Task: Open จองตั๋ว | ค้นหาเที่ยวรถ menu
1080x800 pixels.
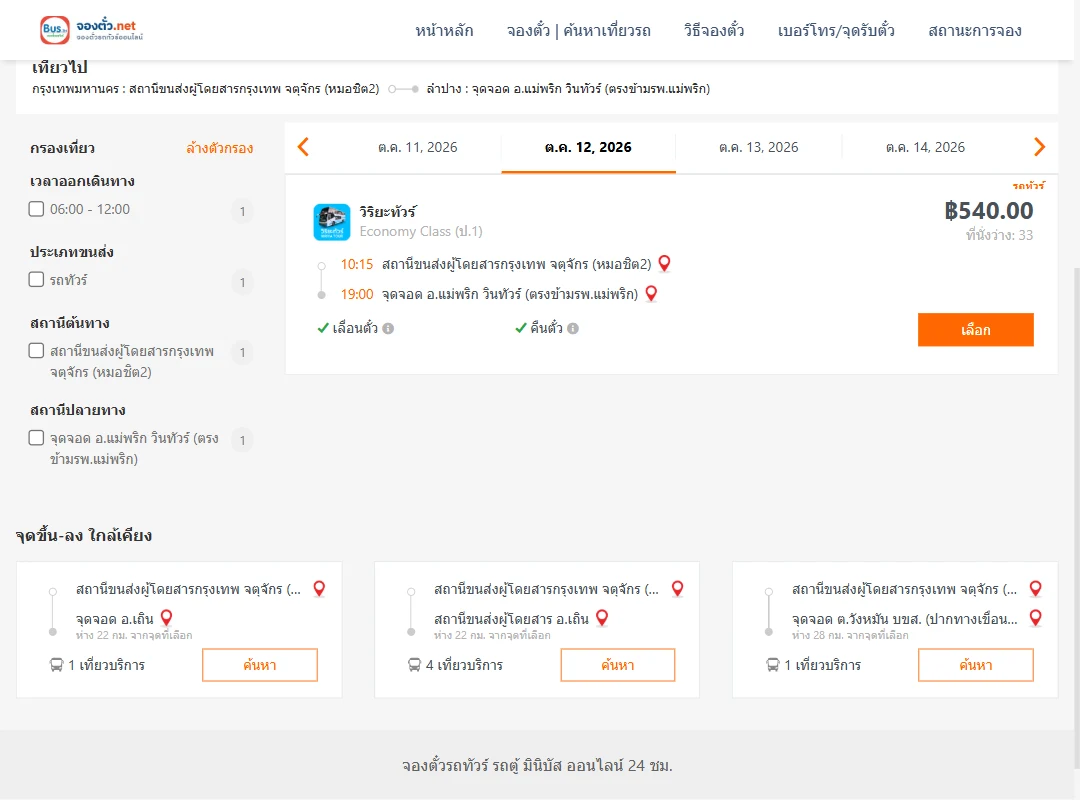Action: coord(579,30)
